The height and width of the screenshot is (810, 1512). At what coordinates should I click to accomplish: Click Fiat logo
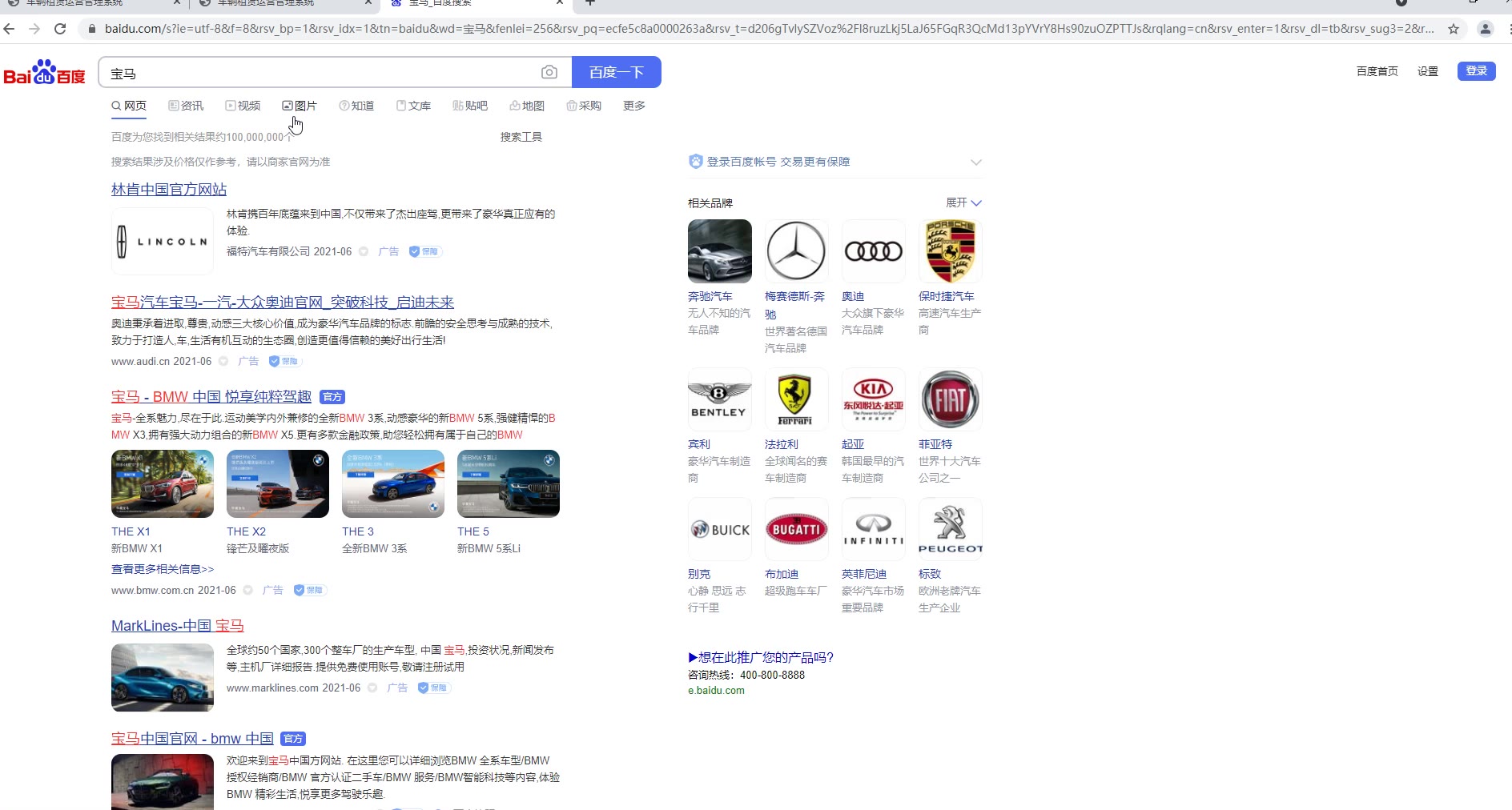click(950, 399)
